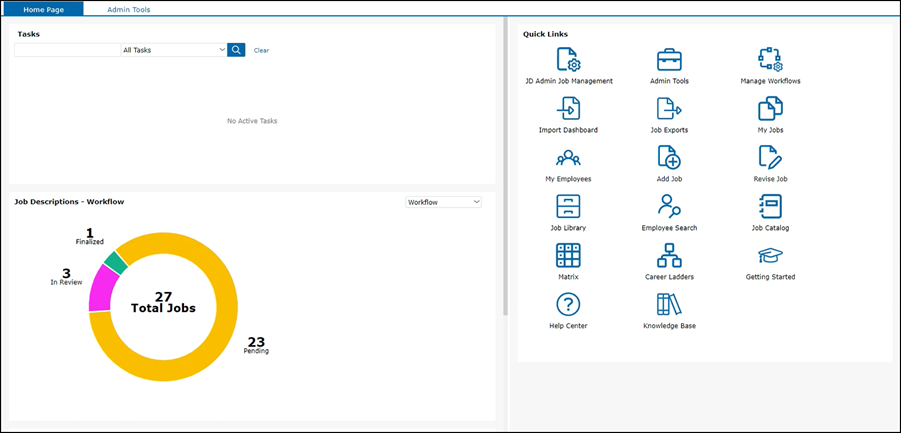Click the task search magnifier button
901x433 pixels.
[x=236, y=49]
